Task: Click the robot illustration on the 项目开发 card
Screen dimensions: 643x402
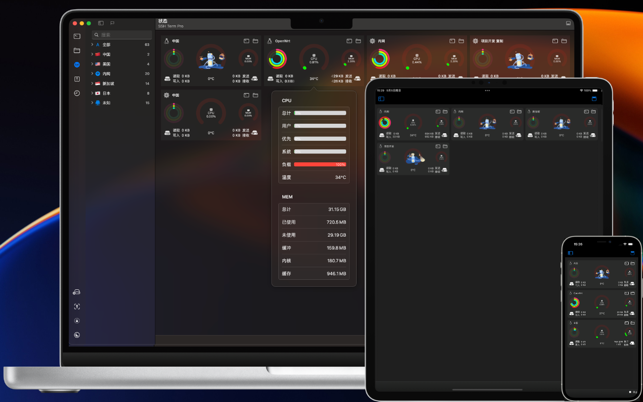Action: coord(520,59)
